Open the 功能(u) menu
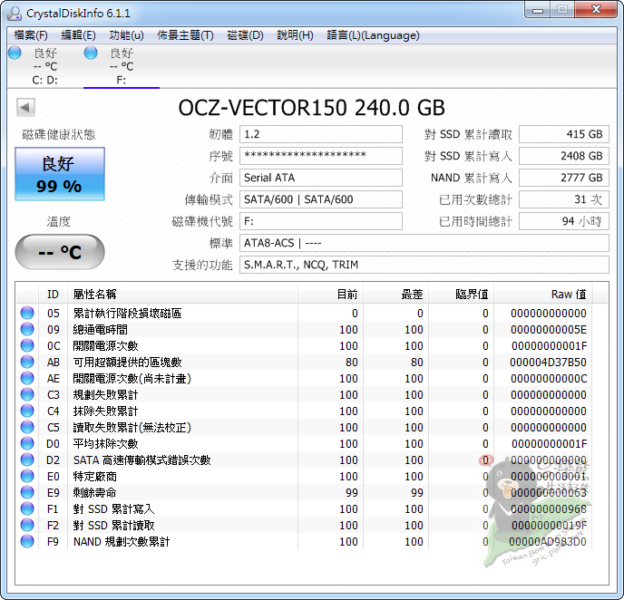Image resolution: width=624 pixels, height=600 pixels. (126, 35)
